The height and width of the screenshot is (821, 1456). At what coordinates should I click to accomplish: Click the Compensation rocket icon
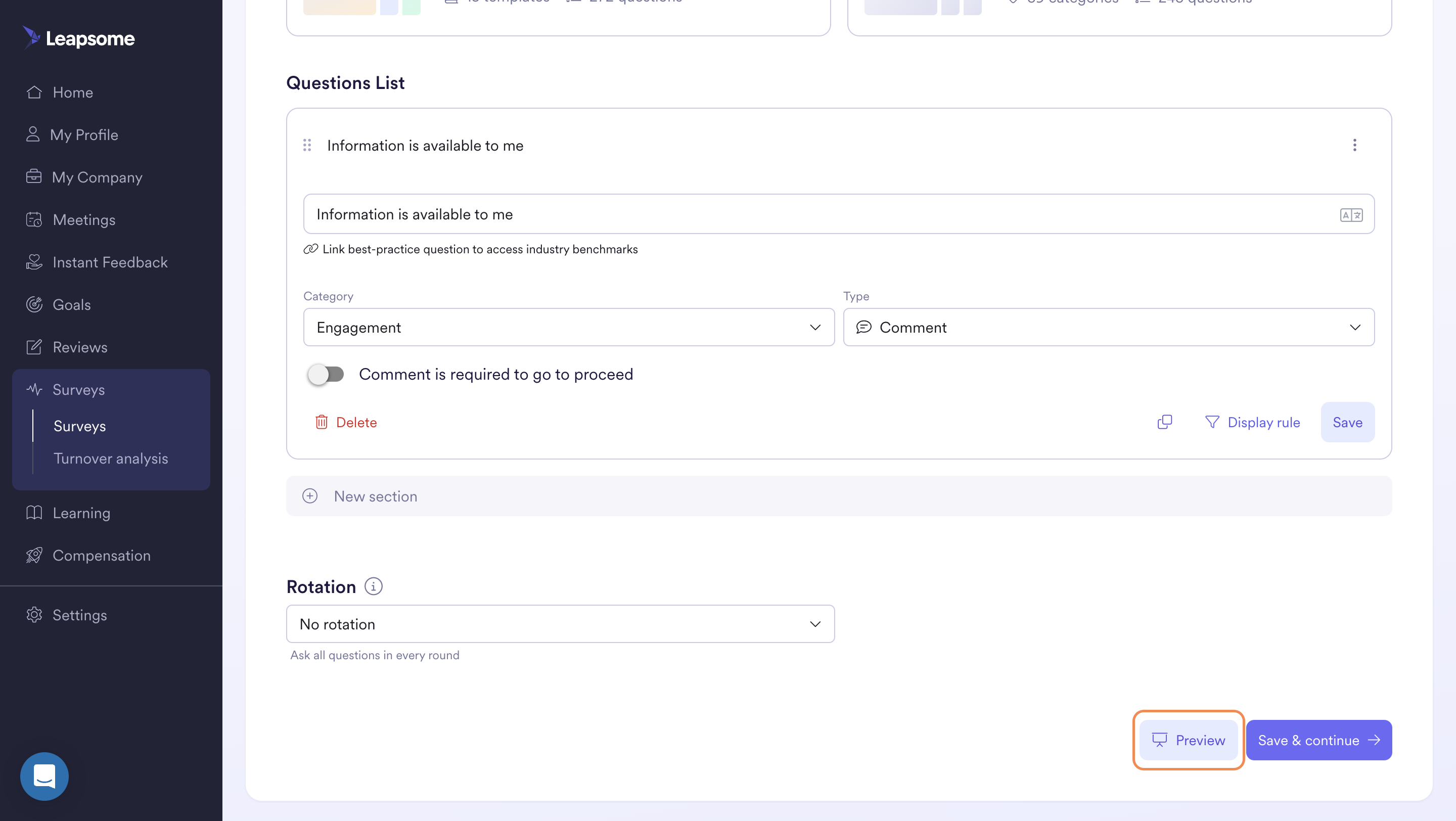tap(34, 555)
